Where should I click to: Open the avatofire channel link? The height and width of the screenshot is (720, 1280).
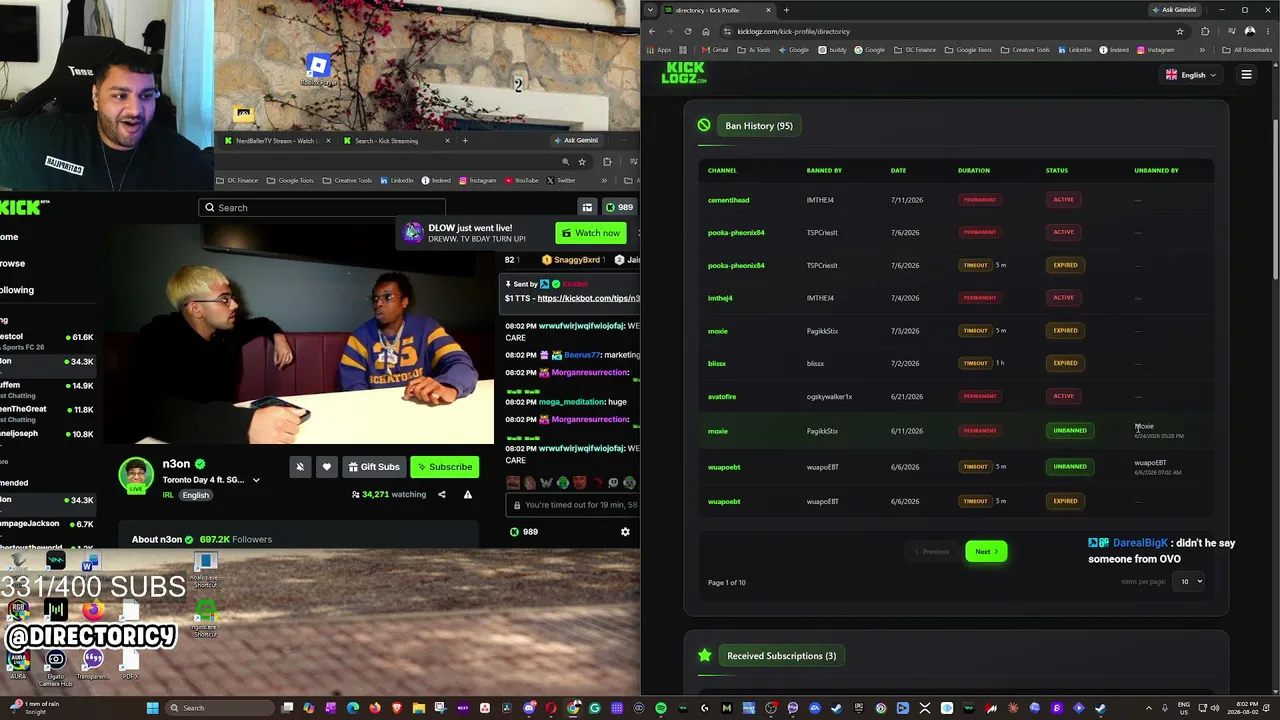[x=722, y=397]
